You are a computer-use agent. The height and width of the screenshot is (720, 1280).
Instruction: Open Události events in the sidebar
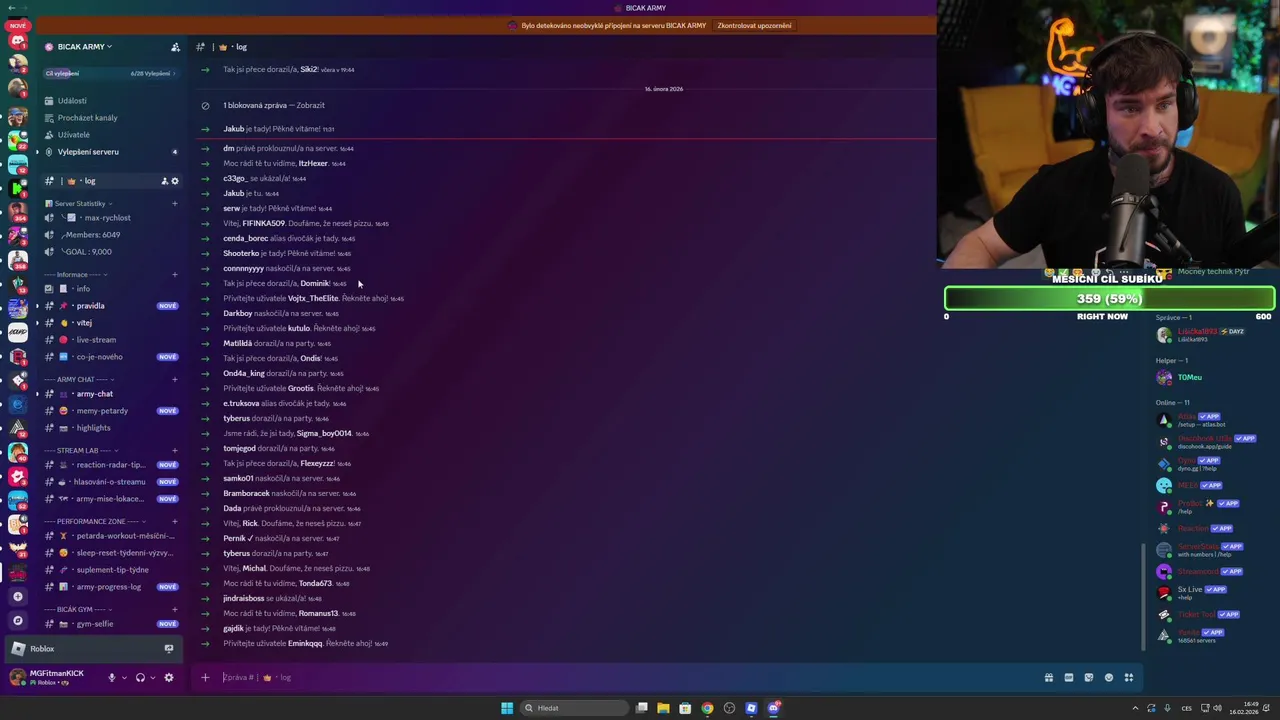point(72,100)
